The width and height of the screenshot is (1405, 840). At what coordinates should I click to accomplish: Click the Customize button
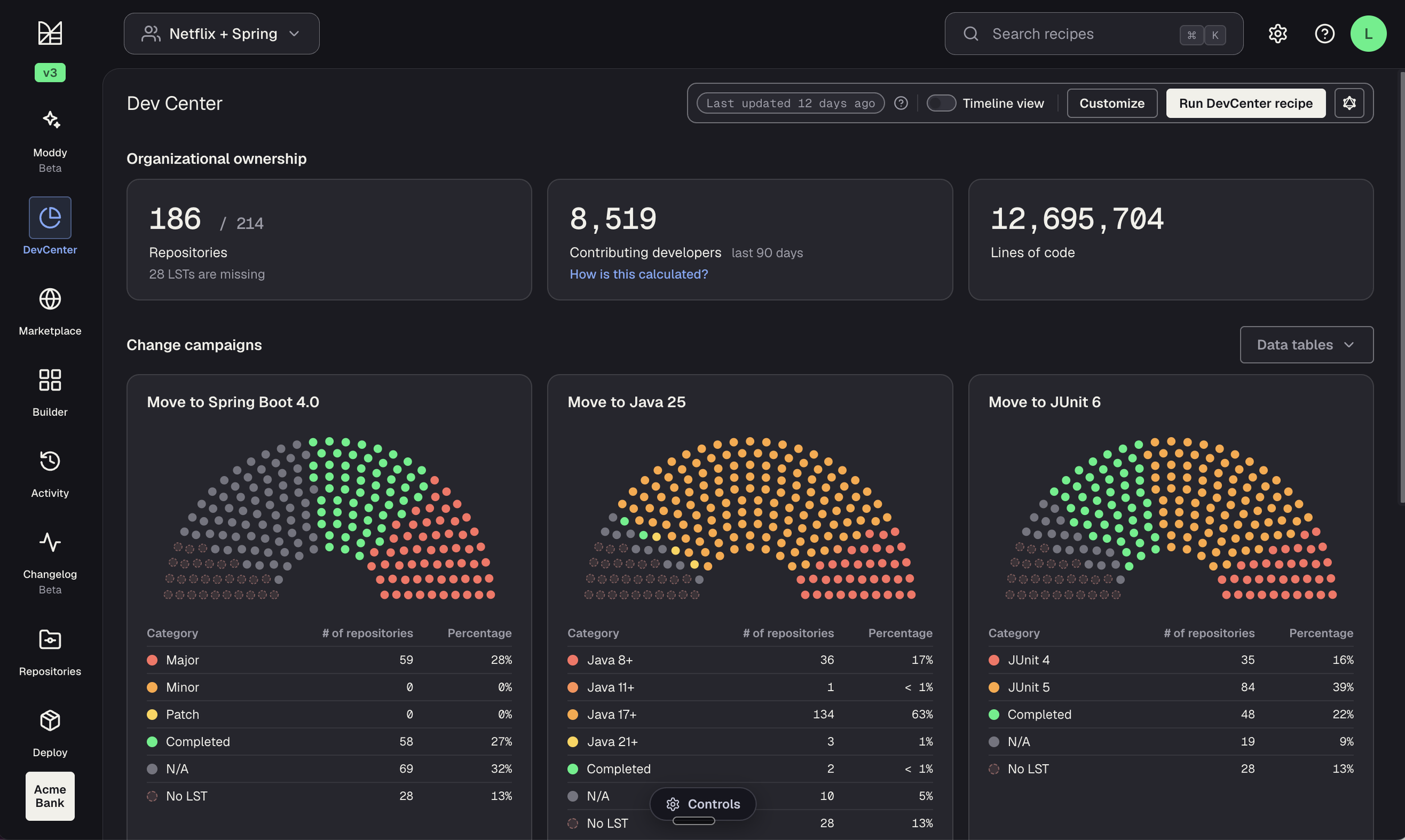[x=1112, y=103]
